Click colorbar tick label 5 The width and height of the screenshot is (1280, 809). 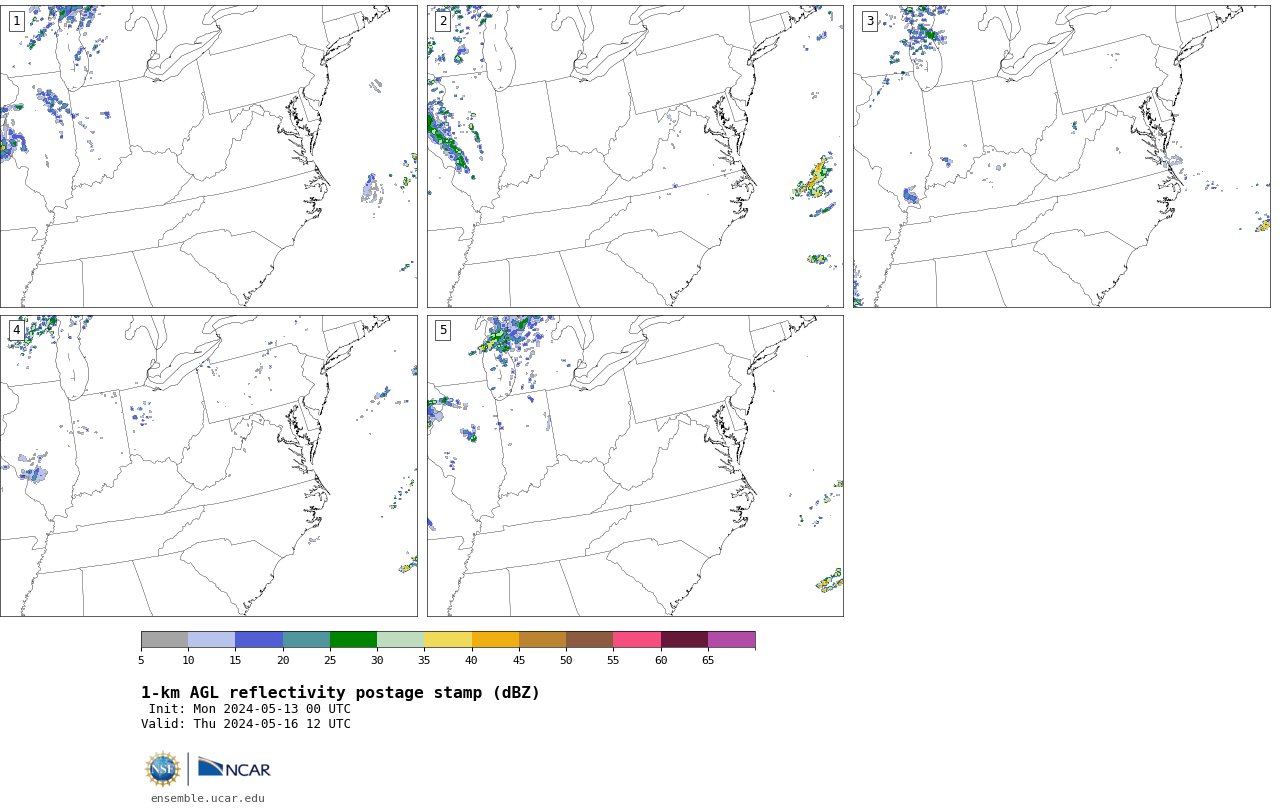[141, 660]
